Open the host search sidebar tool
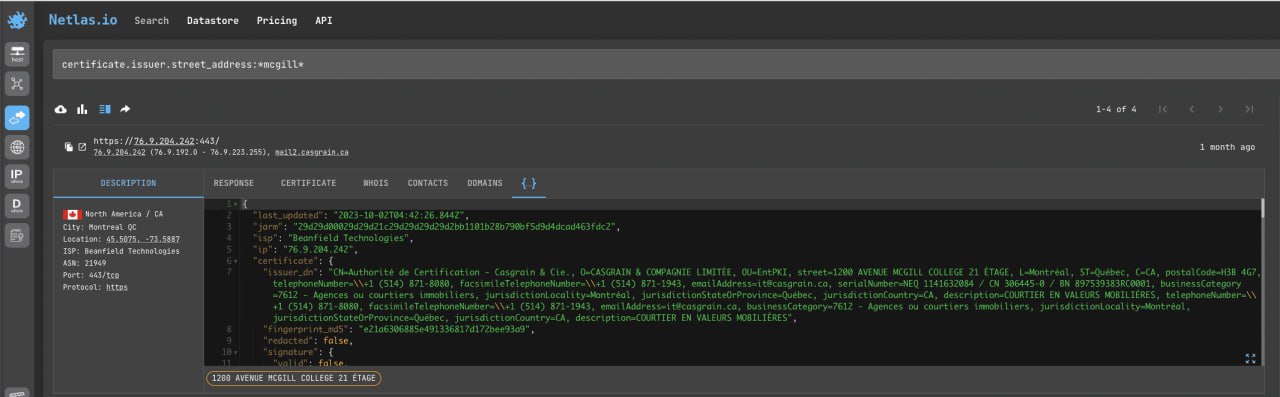This screenshot has height=397, width=1280. (x=17, y=54)
